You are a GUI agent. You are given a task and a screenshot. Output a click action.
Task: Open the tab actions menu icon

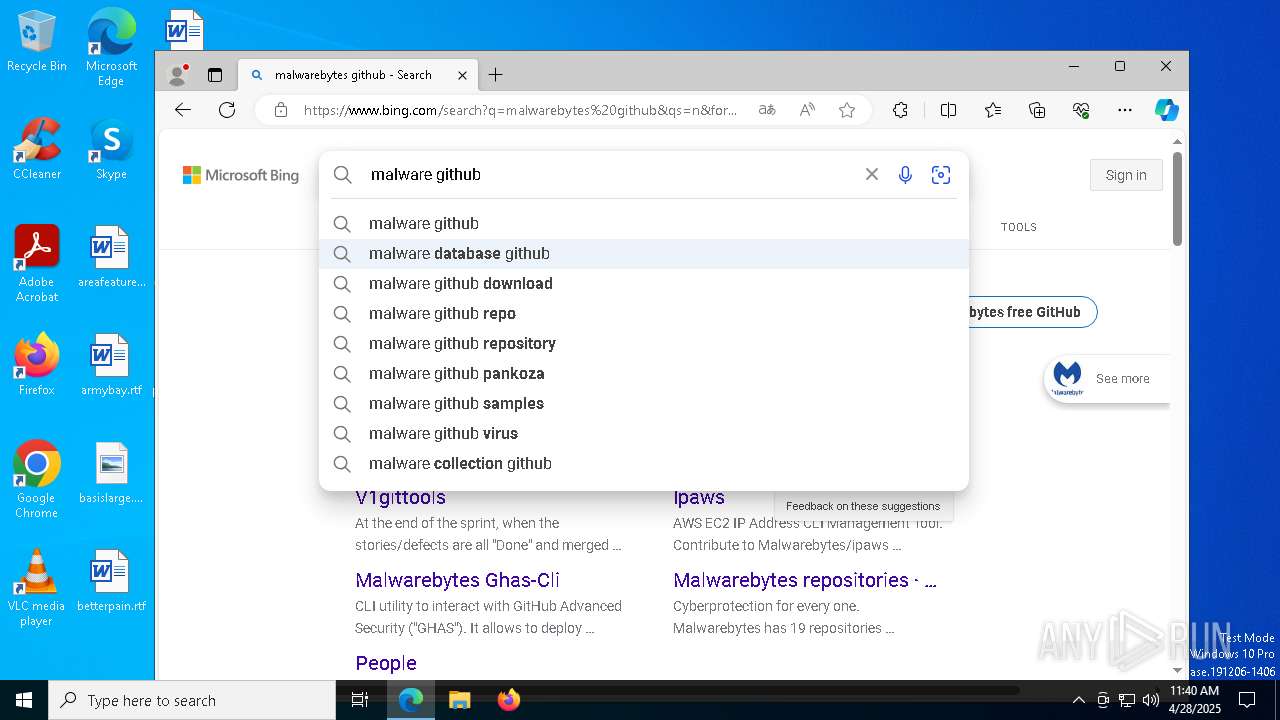(x=214, y=75)
